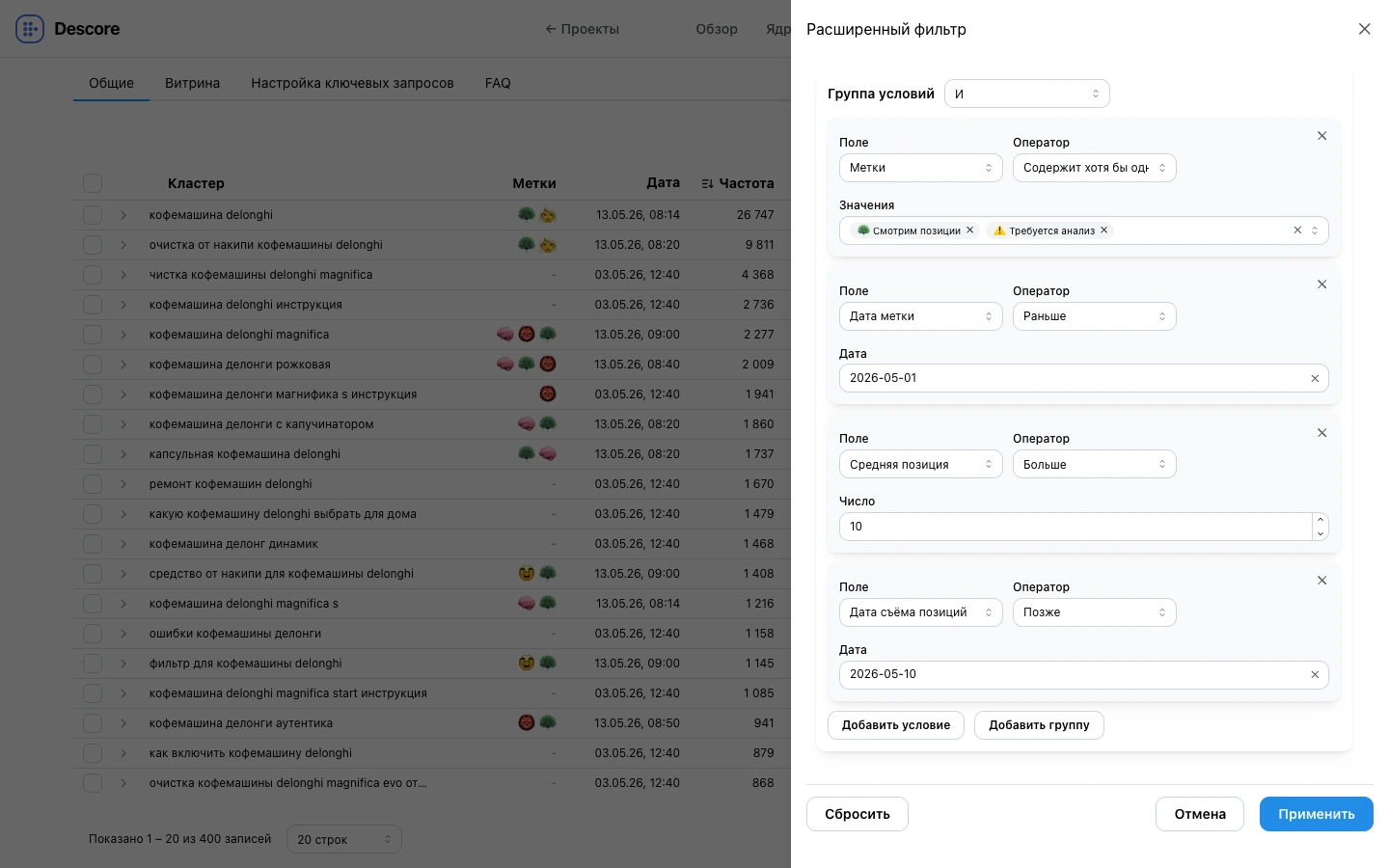Check the очистка от накипи кофемашины delonghi checkbox
Screen dimensions: 1389x868
(x=93, y=245)
